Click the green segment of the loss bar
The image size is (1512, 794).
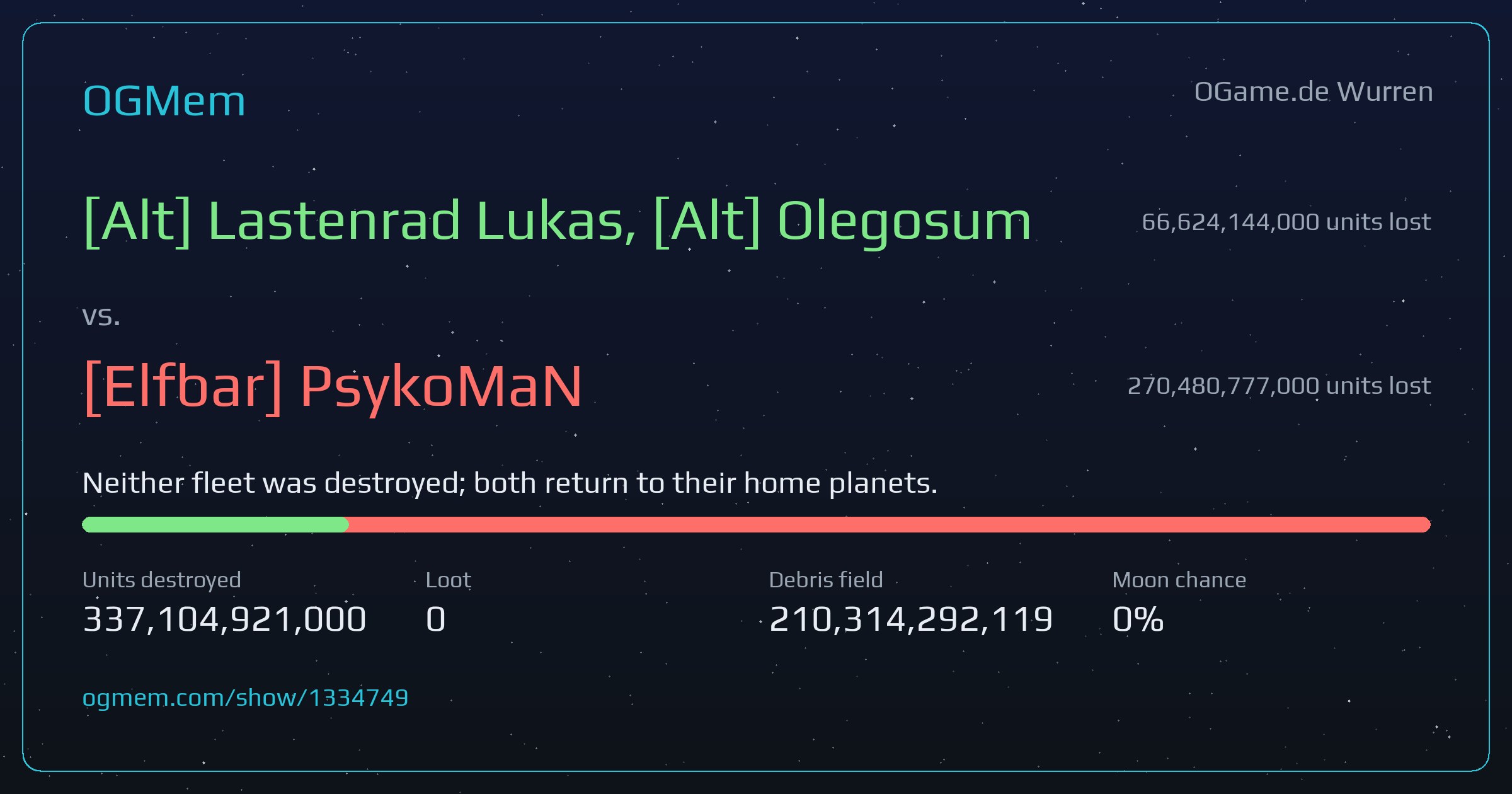[x=215, y=524]
